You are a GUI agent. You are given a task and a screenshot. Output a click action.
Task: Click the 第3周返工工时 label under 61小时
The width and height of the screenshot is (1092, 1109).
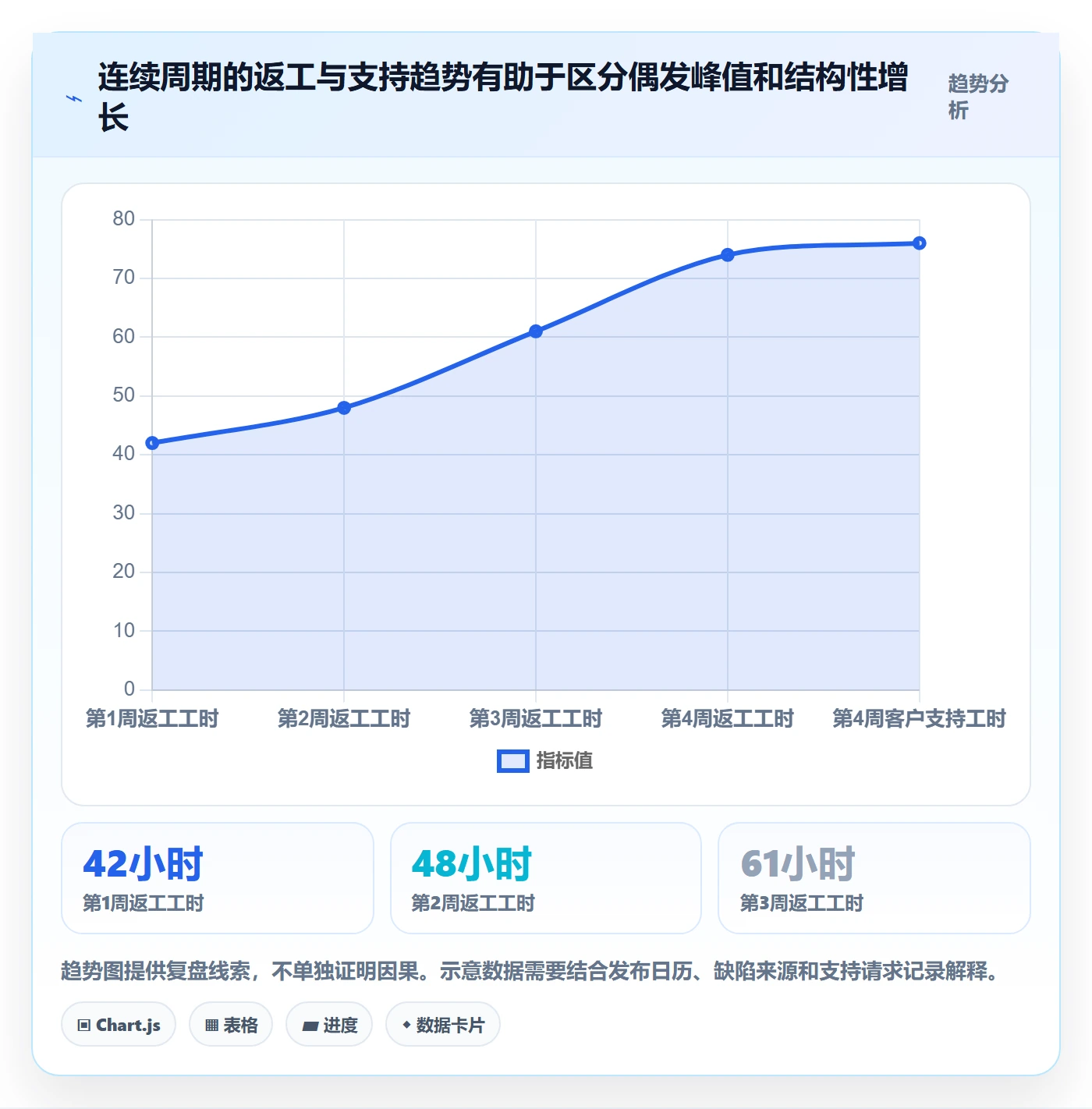tap(802, 903)
